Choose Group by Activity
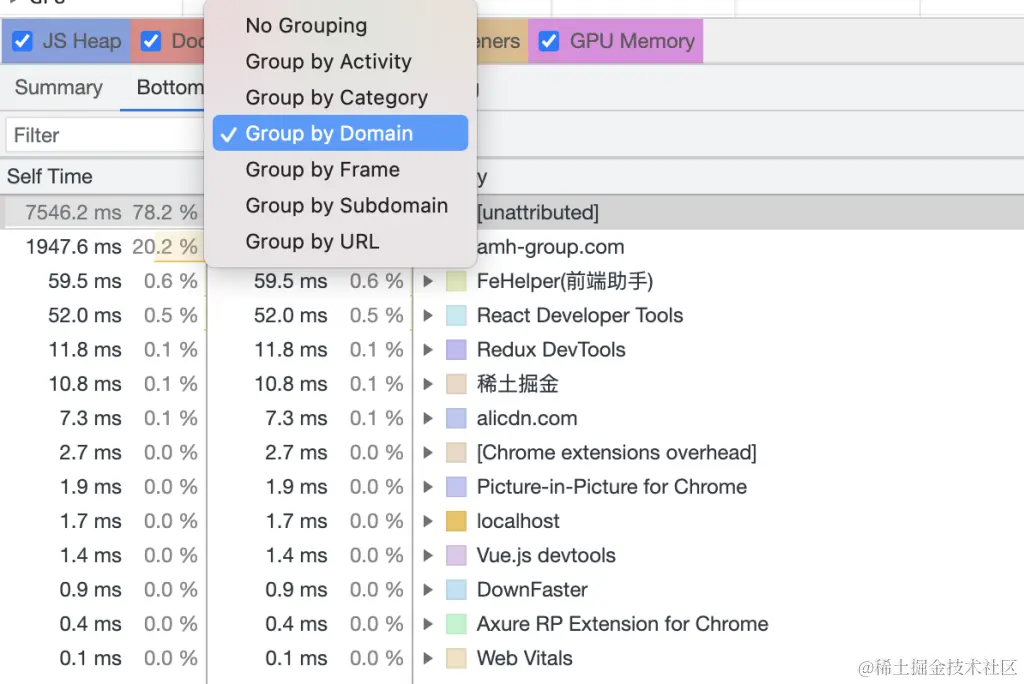 click(x=328, y=62)
